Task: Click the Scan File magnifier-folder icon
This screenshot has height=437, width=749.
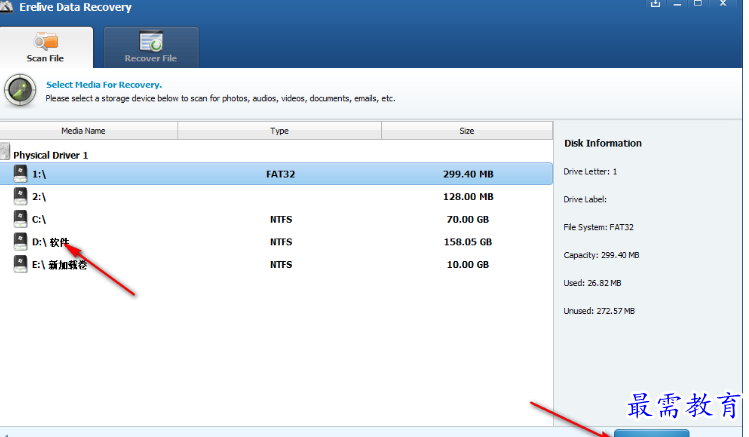Action: click(x=46, y=42)
